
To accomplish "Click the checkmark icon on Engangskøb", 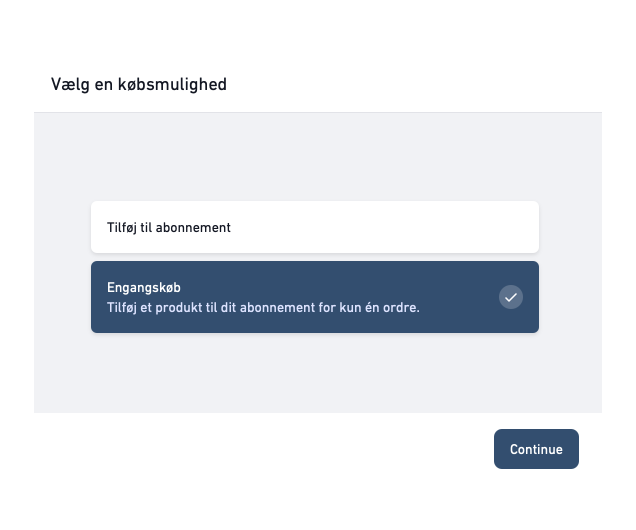I will pos(510,297).
